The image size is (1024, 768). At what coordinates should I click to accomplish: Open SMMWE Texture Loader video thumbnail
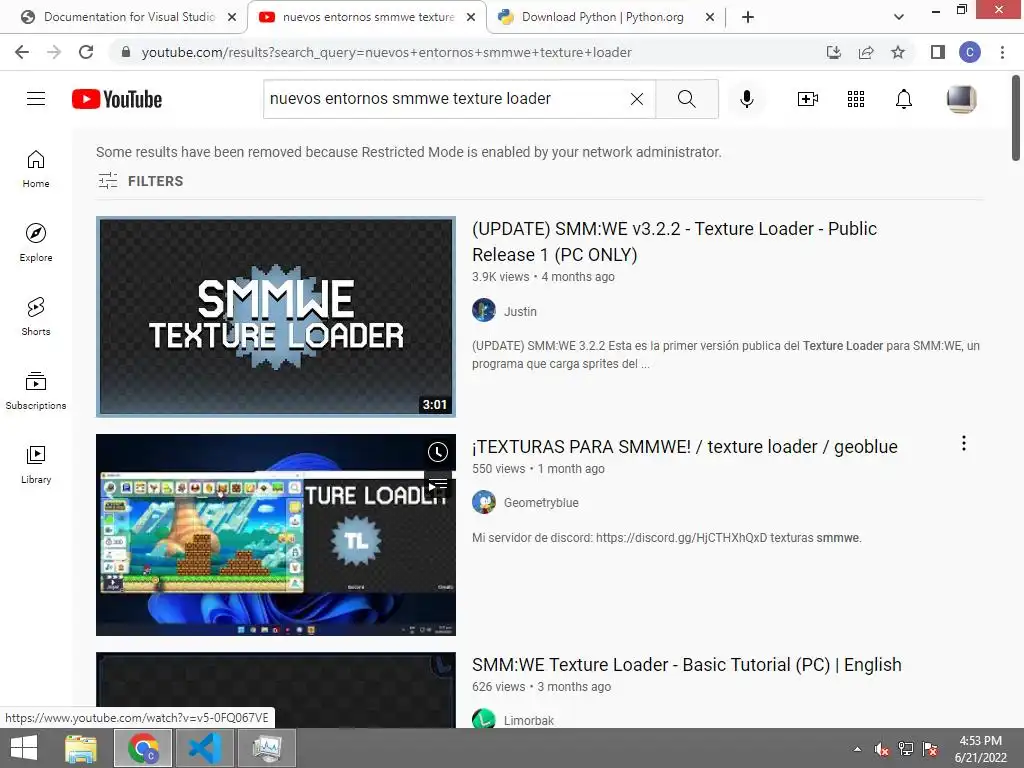pyautogui.click(x=276, y=317)
